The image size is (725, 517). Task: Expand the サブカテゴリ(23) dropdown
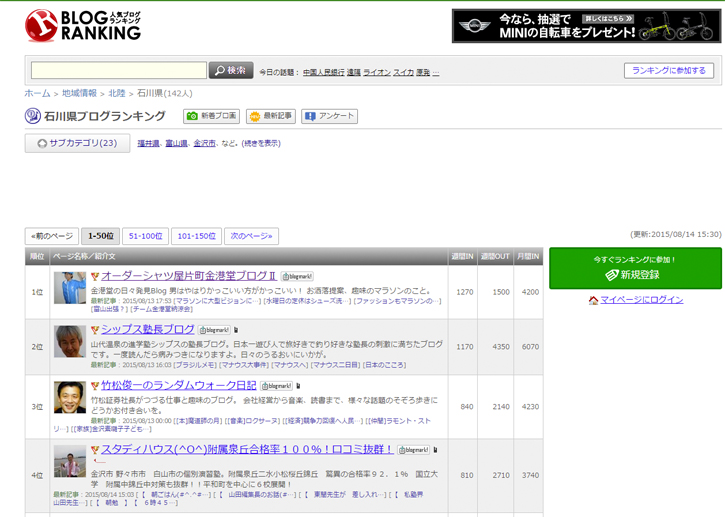click(x=77, y=143)
